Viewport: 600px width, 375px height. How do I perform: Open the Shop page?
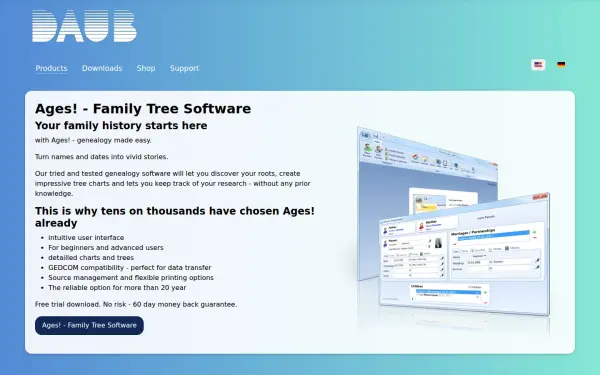click(146, 68)
